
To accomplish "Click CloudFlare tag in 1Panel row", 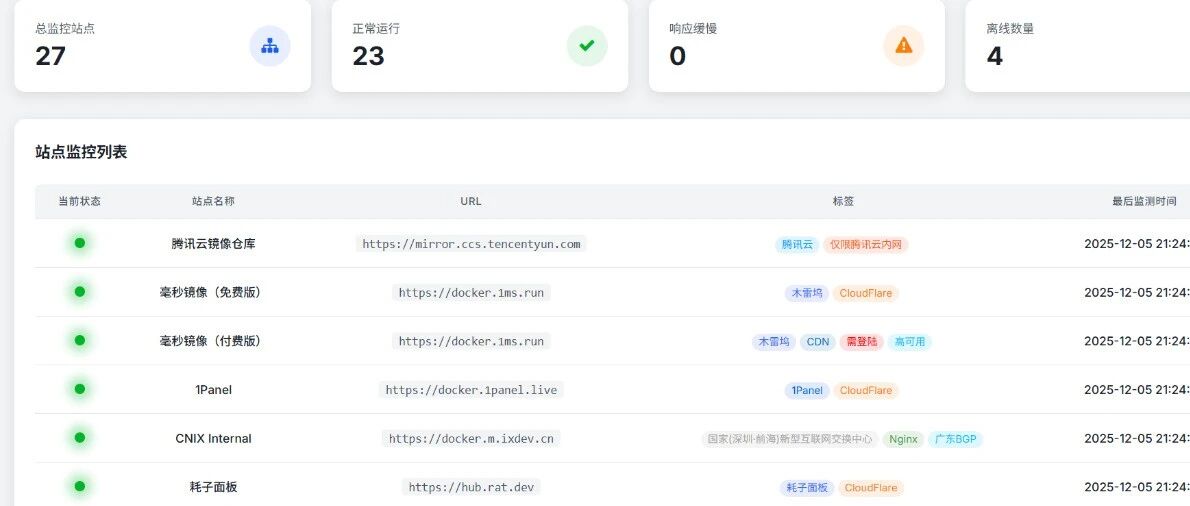I will click(866, 390).
